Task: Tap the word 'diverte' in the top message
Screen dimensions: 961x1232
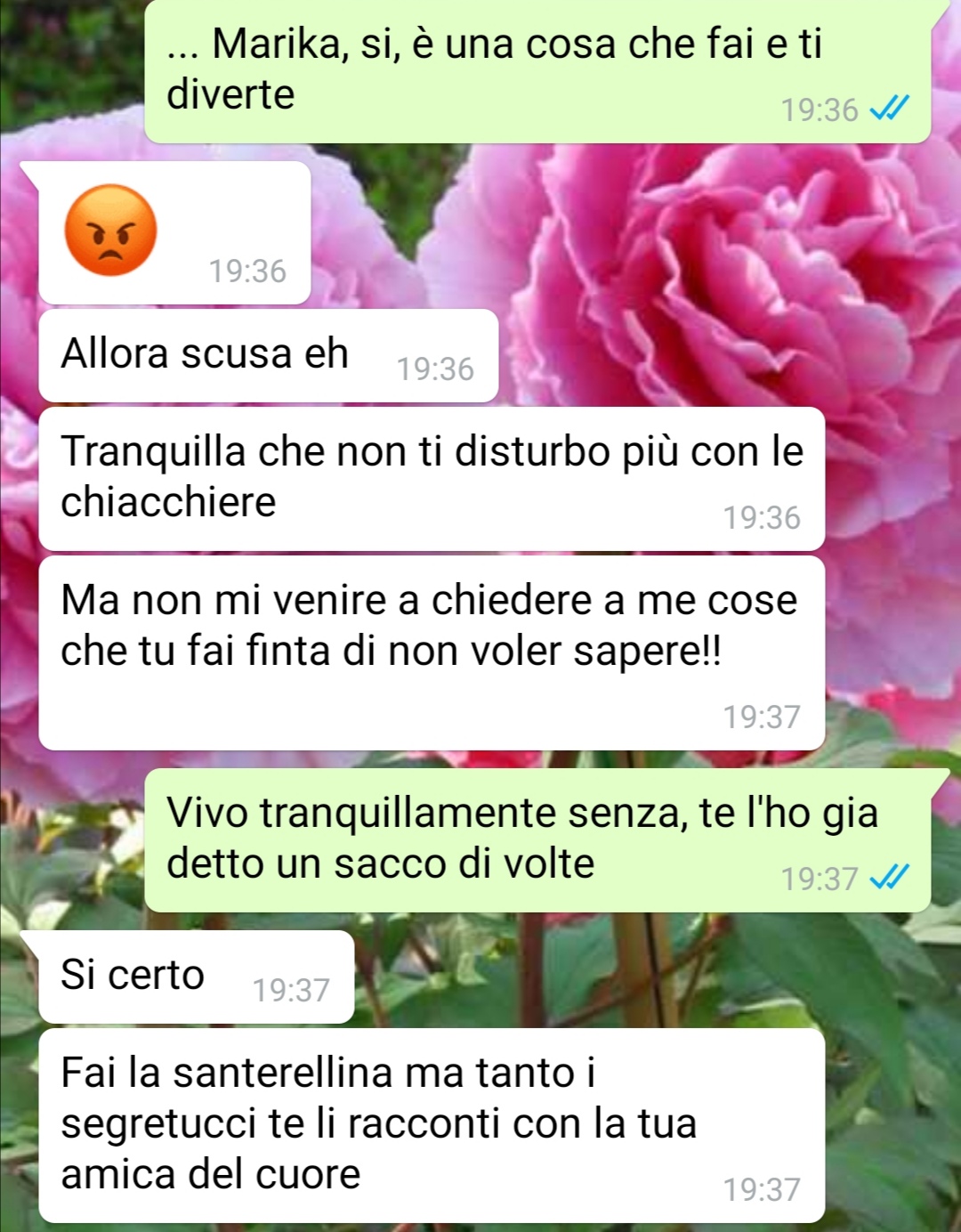Action: coord(230,94)
